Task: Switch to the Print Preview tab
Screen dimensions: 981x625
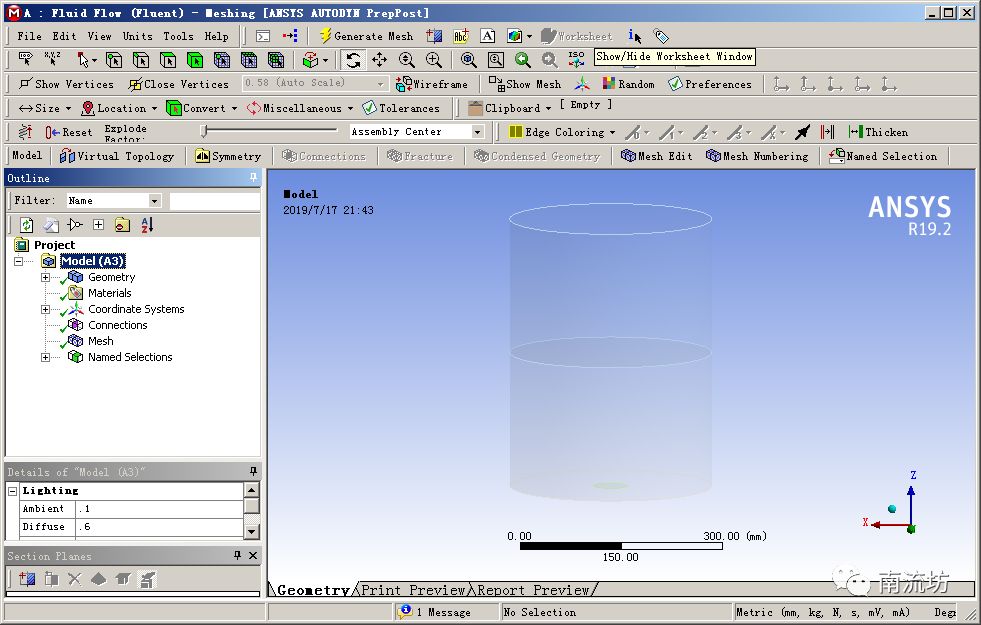Action: (x=413, y=590)
